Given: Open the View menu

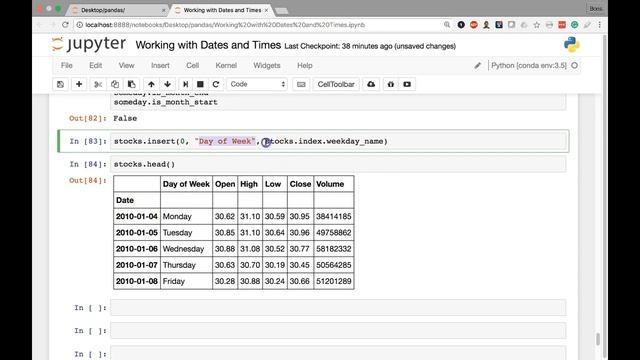Looking at the screenshot, I should tap(126, 65).
